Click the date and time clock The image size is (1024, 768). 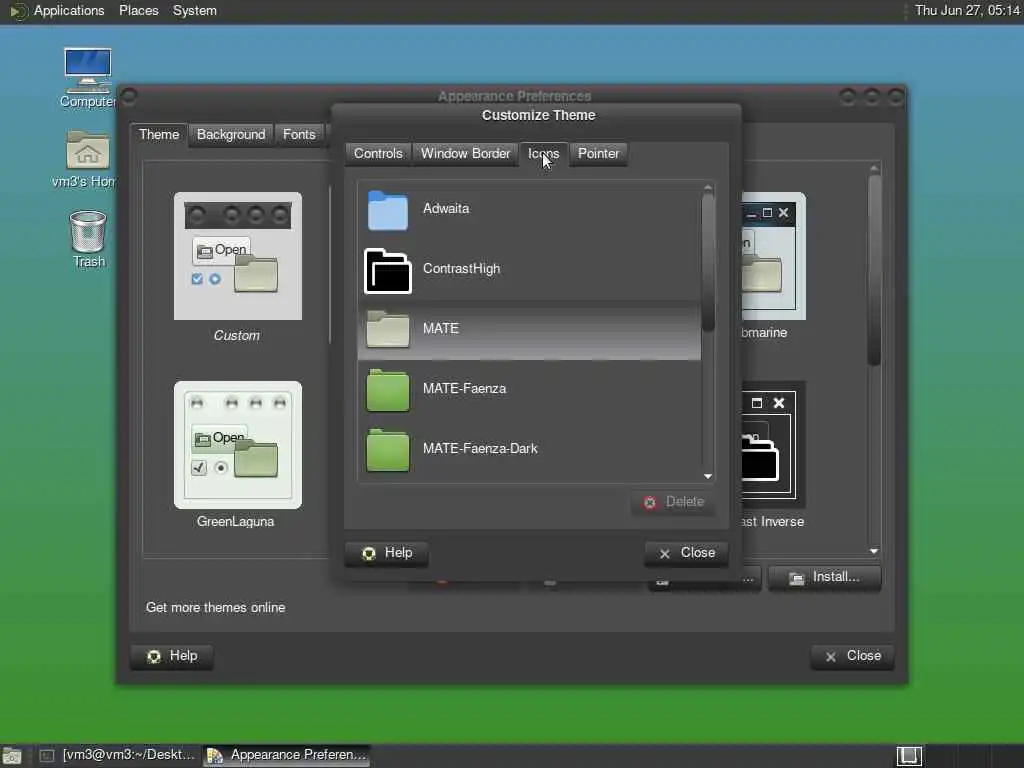click(x=967, y=11)
